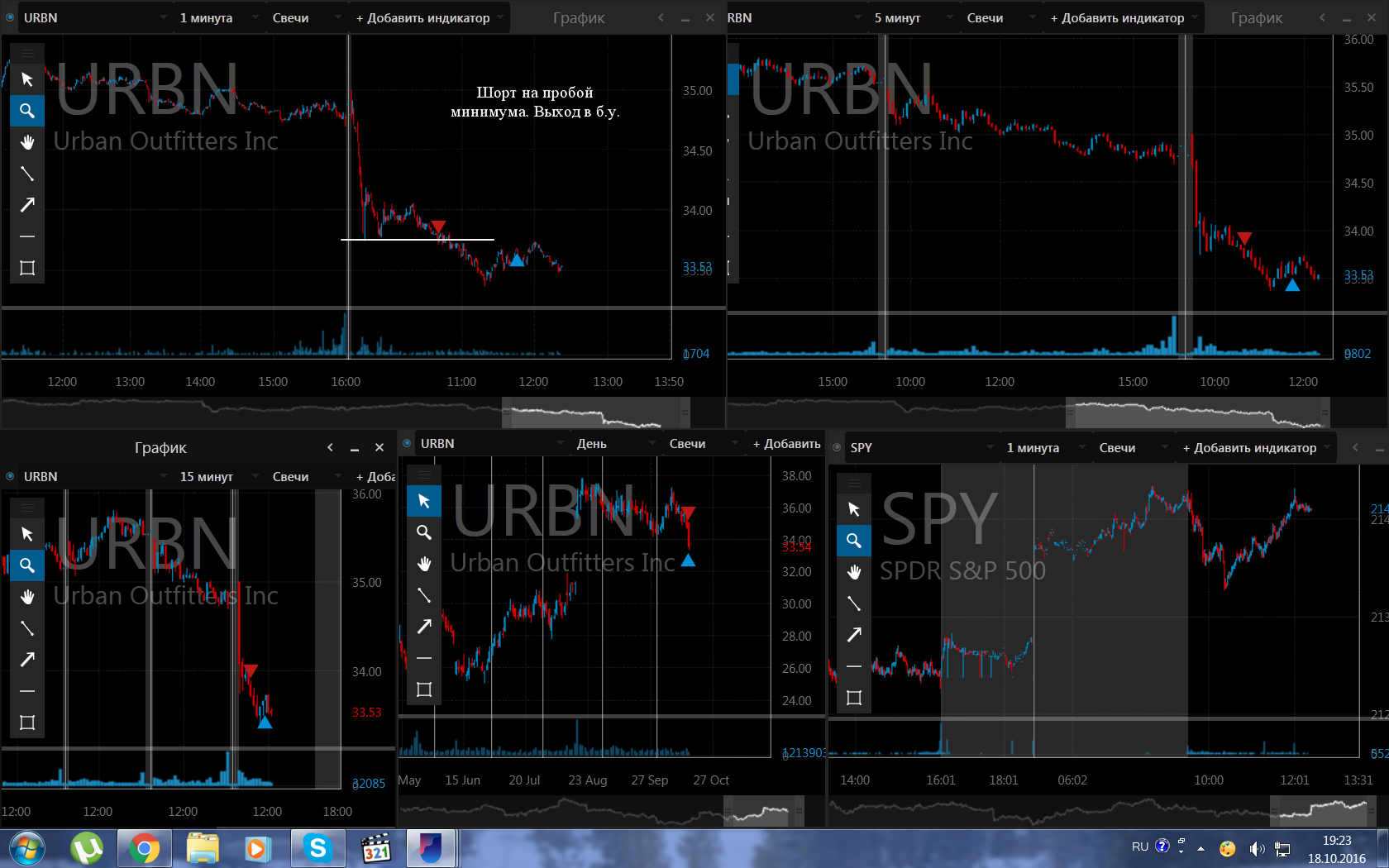Toggle the link dot beside URBN in top-left chart

coord(10,17)
